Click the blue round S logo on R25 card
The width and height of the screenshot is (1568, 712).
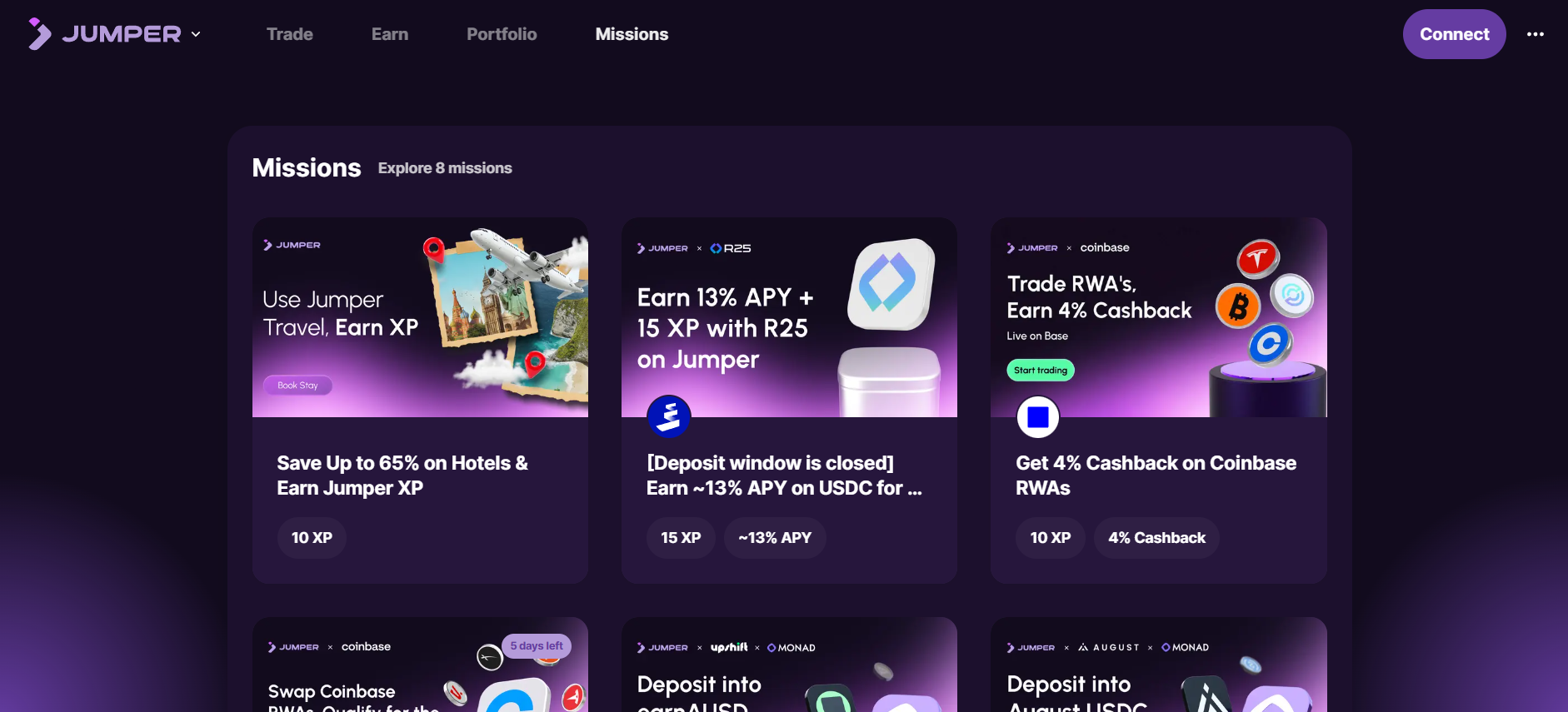click(x=669, y=416)
